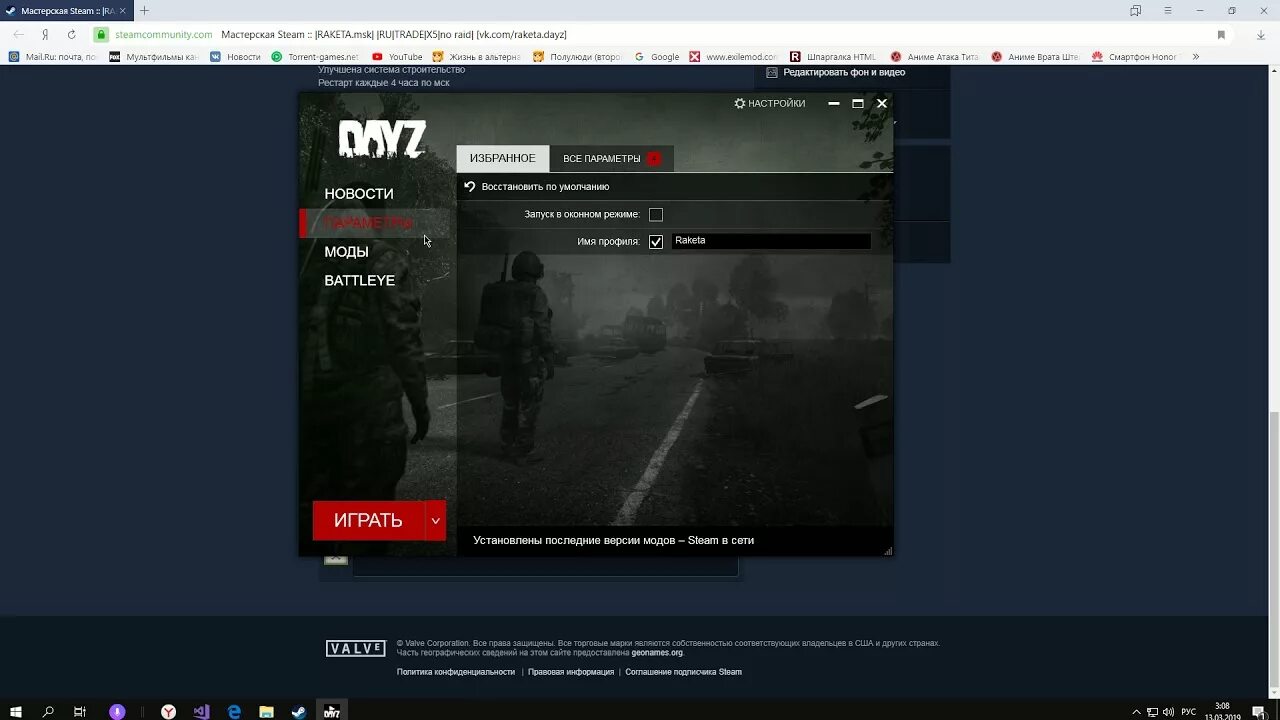Image resolution: width=1280 pixels, height=720 pixels.
Task: Open Шпаргалка HTML bookmark
Action: click(832, 57)
